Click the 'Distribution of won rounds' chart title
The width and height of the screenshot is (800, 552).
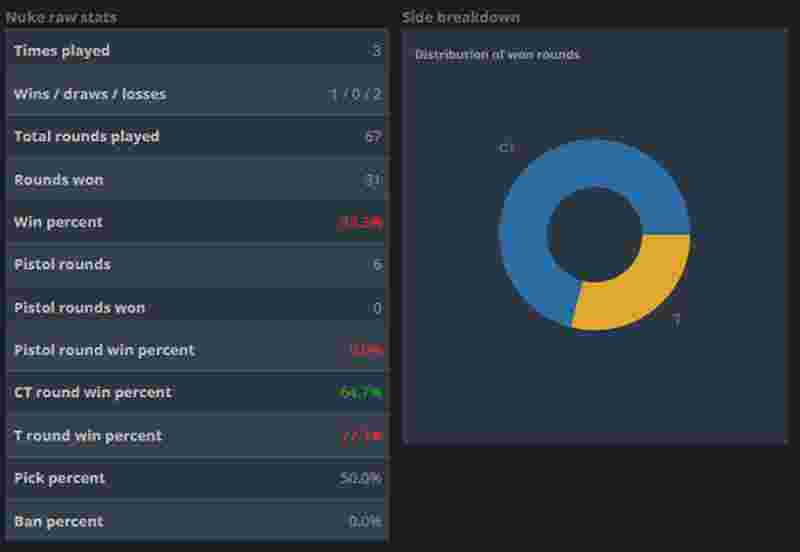click(497, 55)
